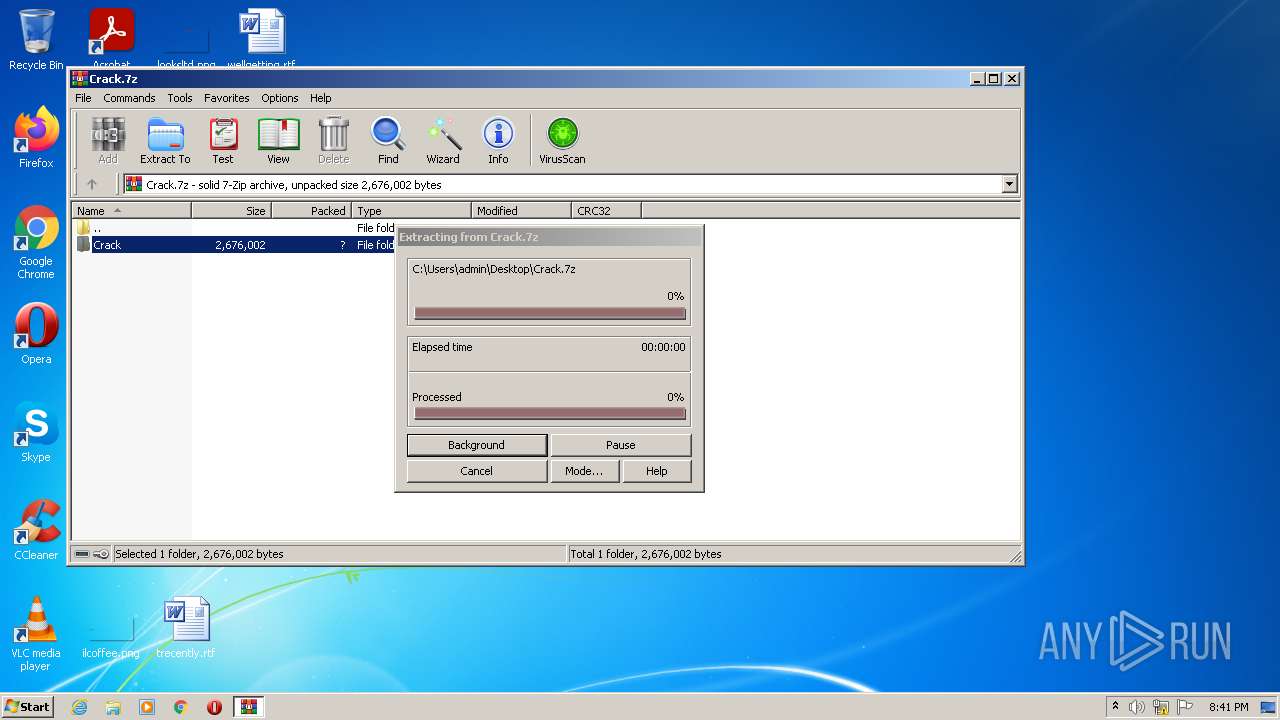Open the Firefox desktop shortcut
This screenshot has height=720, width=1280.
tap(36, 138)
